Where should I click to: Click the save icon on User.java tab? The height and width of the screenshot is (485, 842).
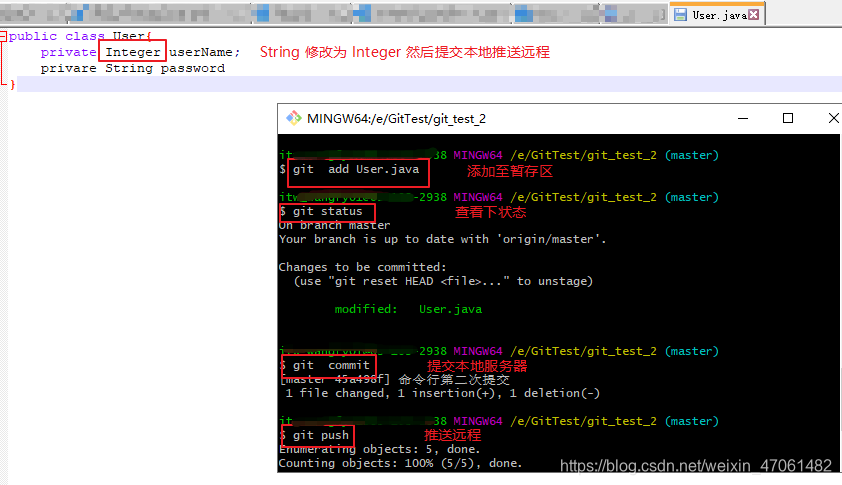[680, 15]
